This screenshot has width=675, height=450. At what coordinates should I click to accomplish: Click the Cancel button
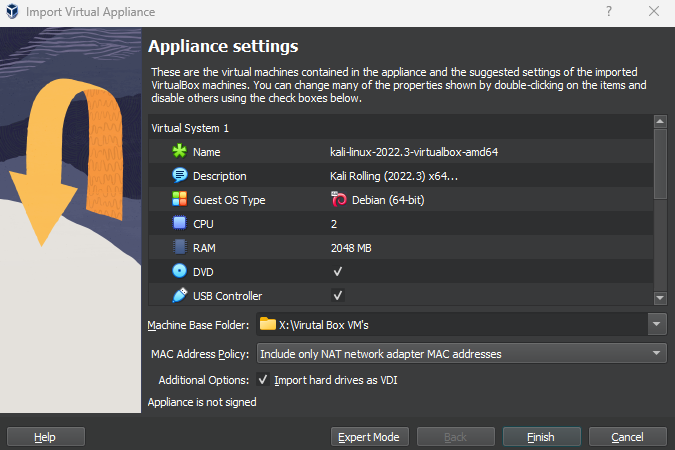[x=628, y=437]
